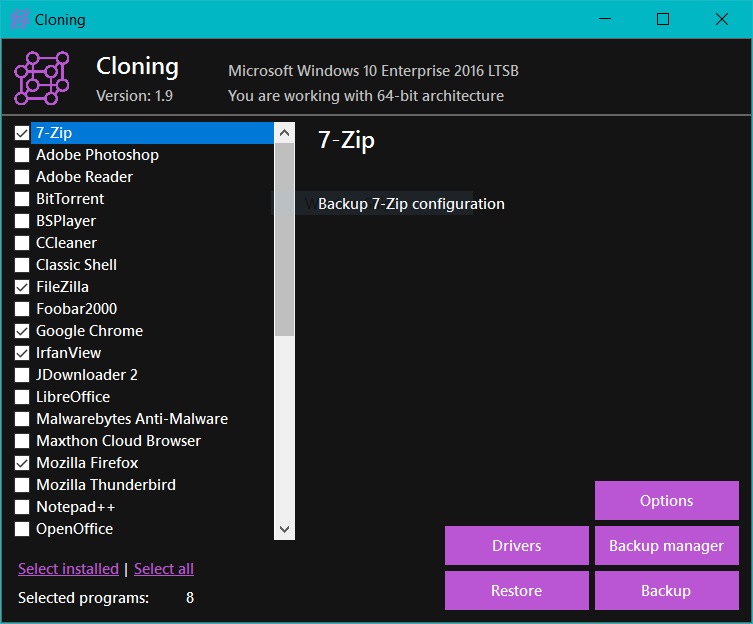Check the Adobe Photoshop checkbox
This screenshot has width=753, height=624.
tap(22, 155)
